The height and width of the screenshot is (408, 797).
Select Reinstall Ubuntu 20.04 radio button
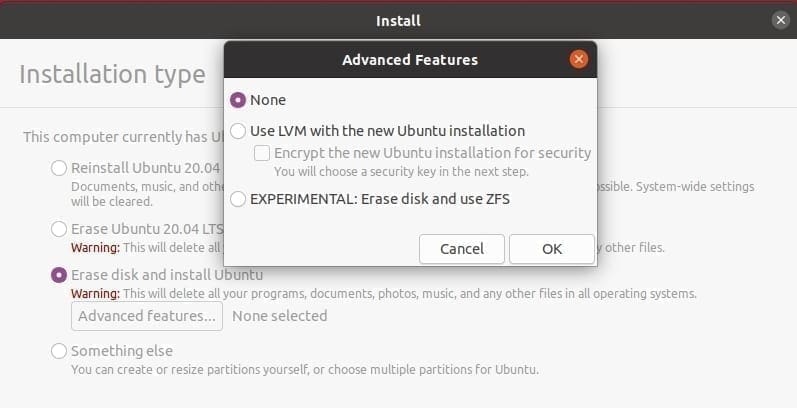59,168
